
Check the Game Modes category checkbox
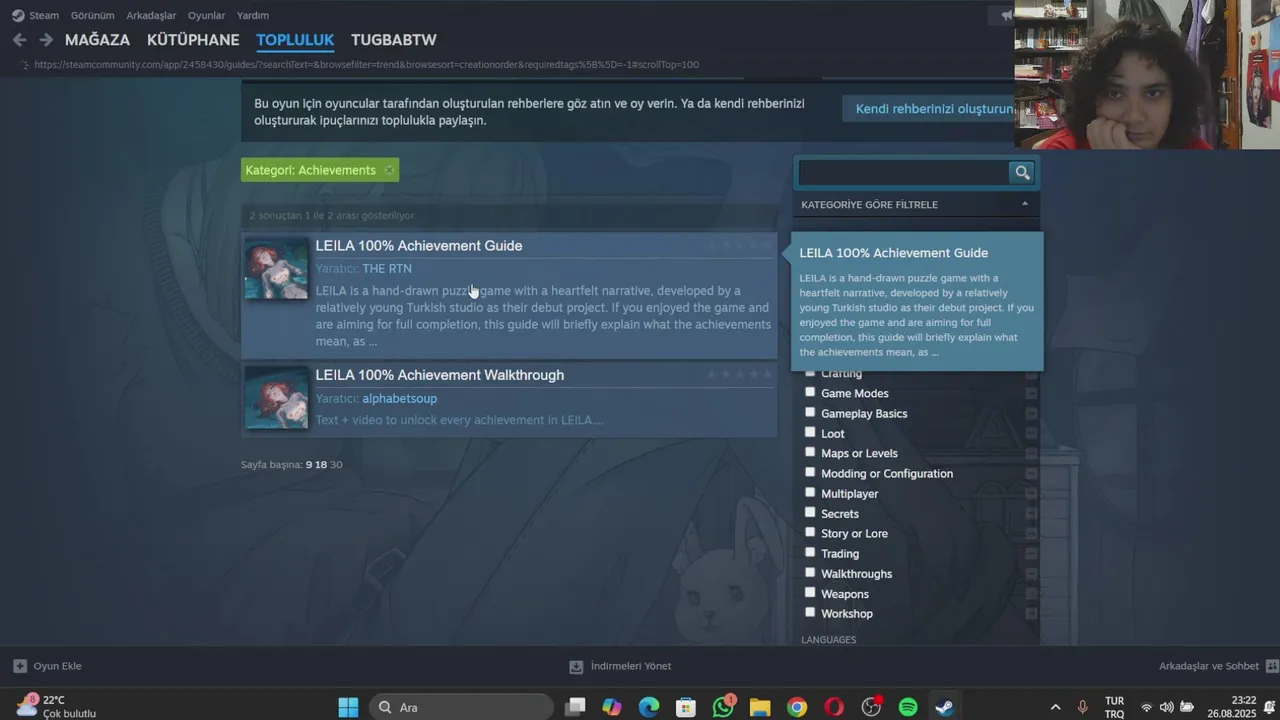pos(810,392)
